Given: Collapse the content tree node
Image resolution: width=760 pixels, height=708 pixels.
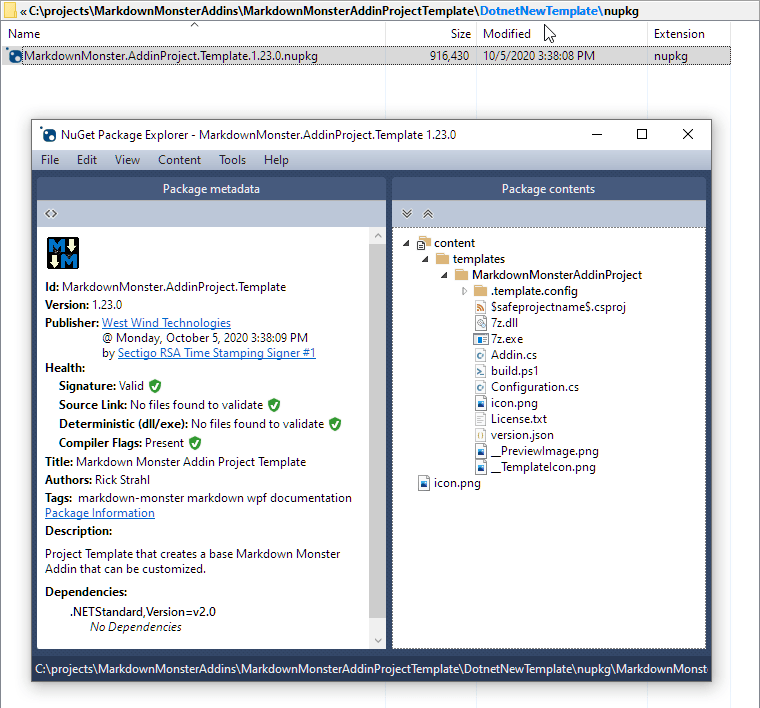Looking at the screenshot, I should click(406, 243).
